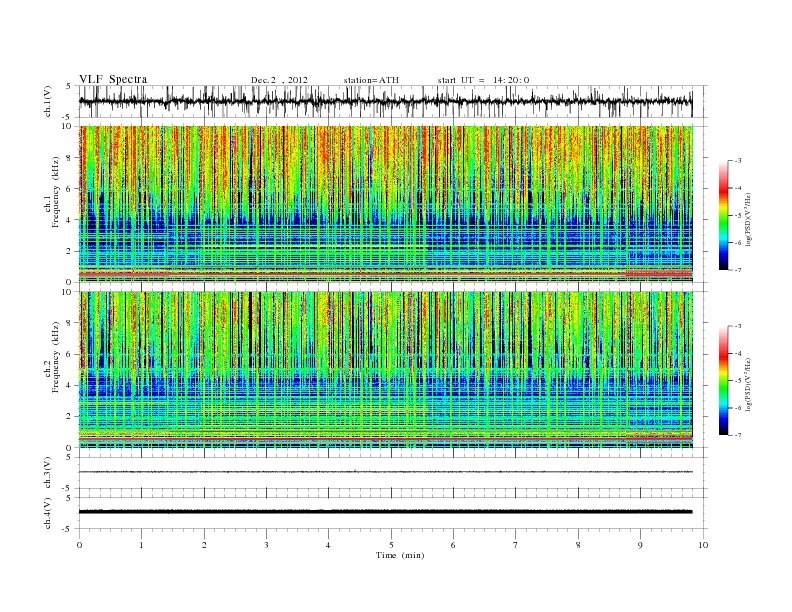Click the "6" tick on the time axis

pyautogui.click(x=453, y=545)
